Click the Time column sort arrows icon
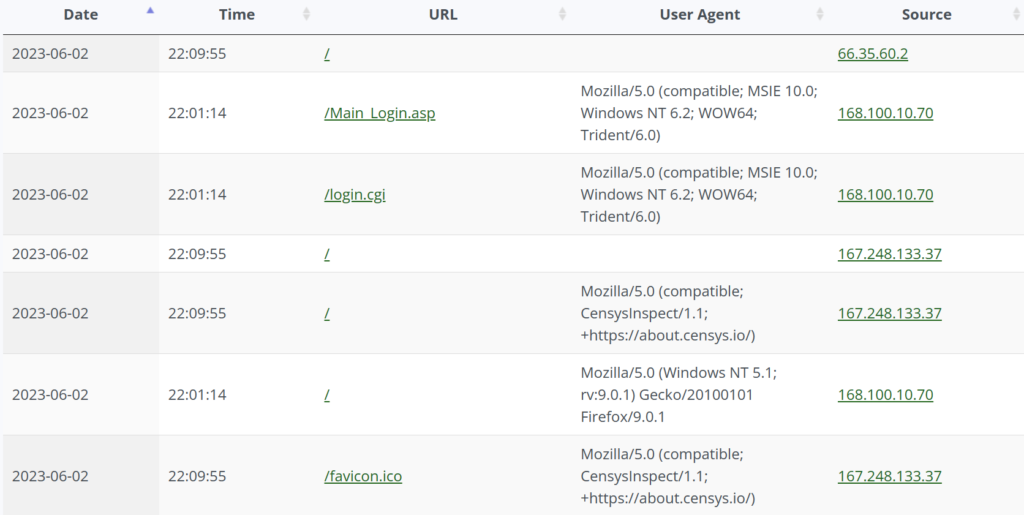The image size is (1024, 515). (x=306, y=14)
